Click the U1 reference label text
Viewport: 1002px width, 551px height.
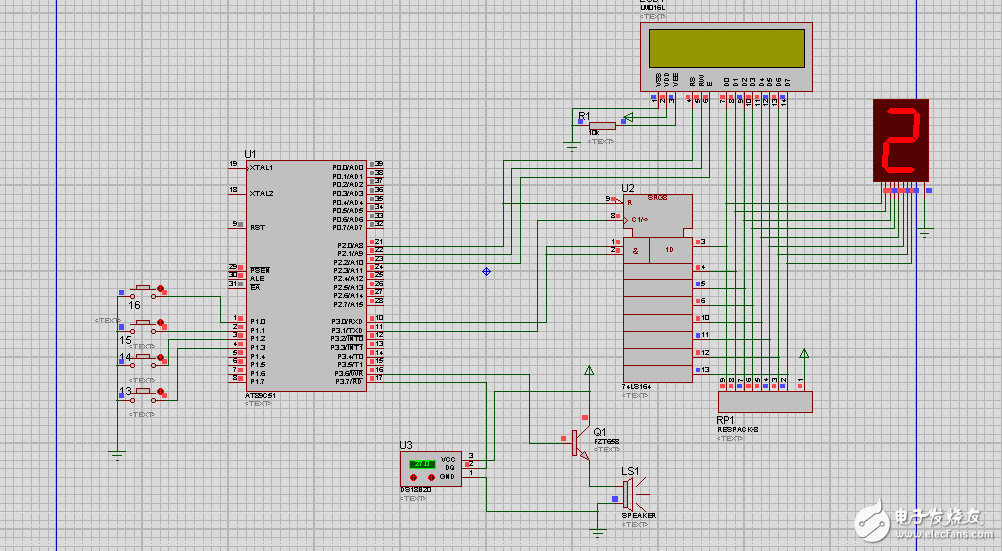coord(250,153)
